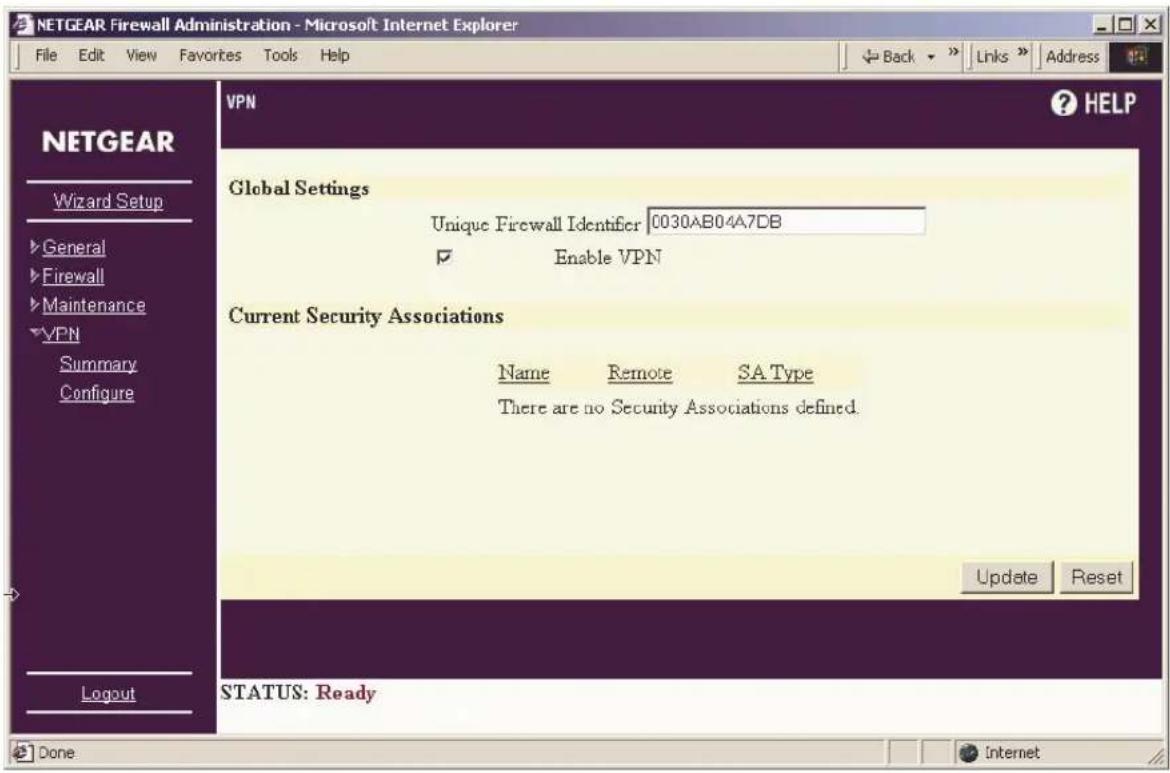Screen dimensions: 1170x773
Task: Sort associations by Remote column
Action: [x=640, y=372]
